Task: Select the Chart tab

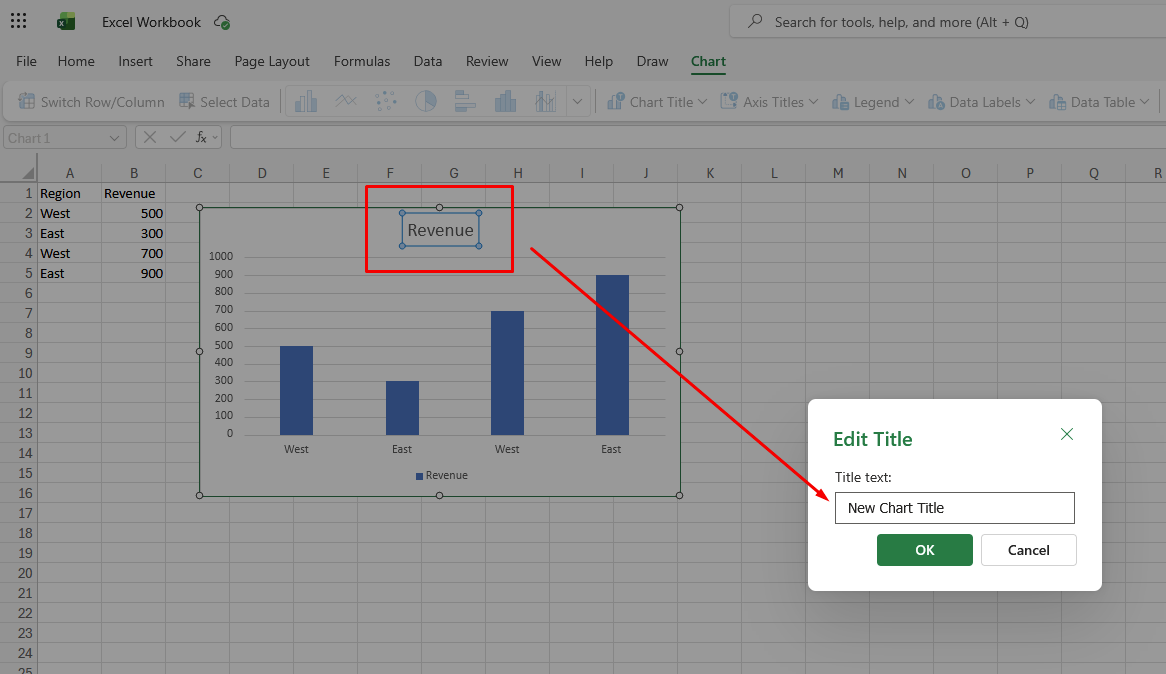Action: tap(708, 61)
